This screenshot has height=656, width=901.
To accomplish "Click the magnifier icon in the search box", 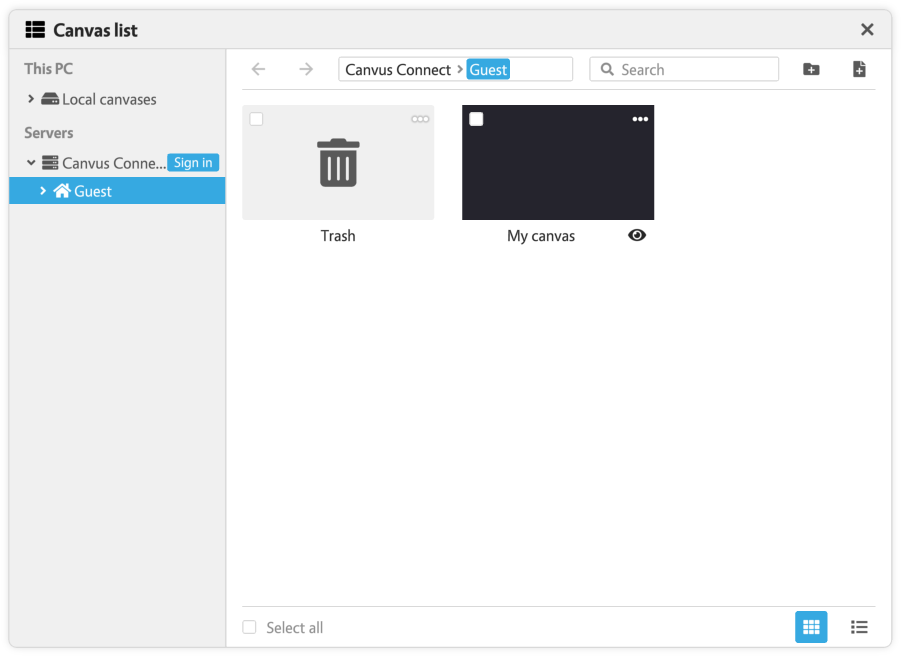I will 607,69.
